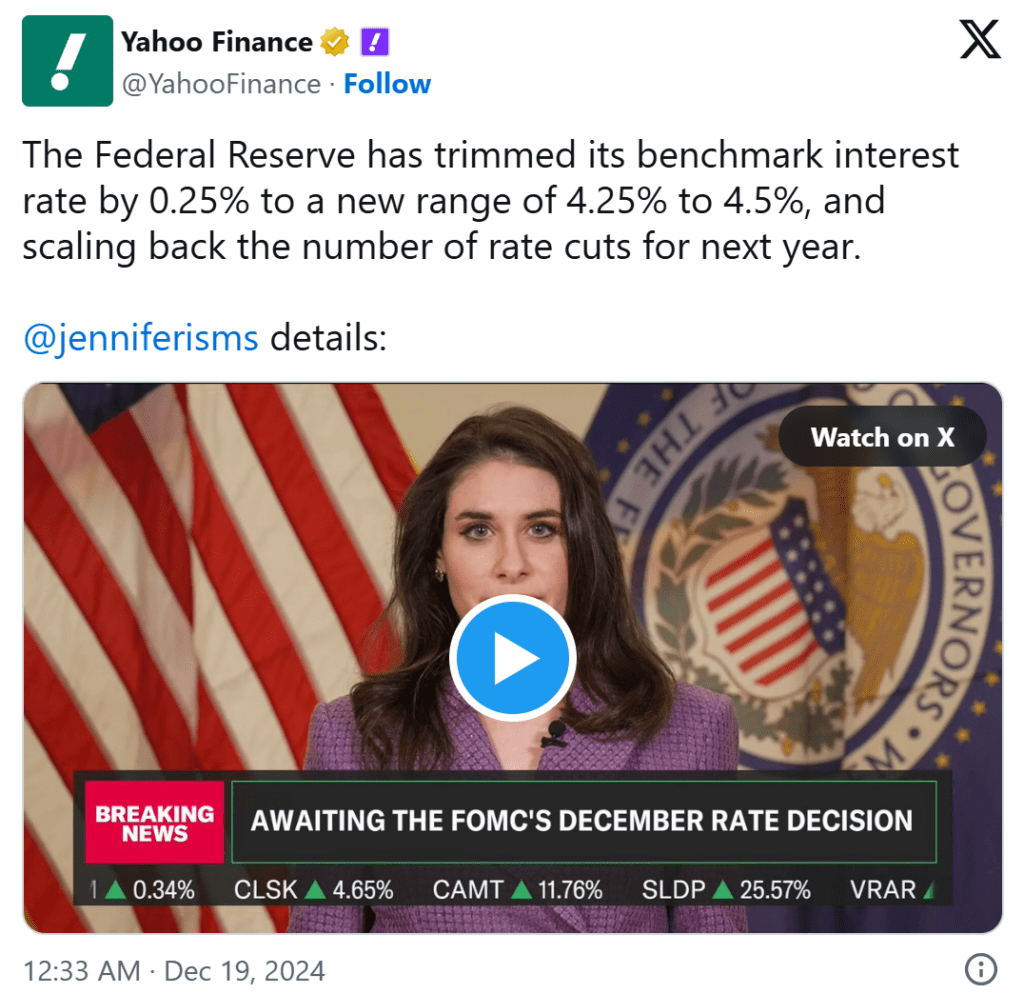Play the Yahoo Finance video
The width and height of the screenshot is (1024, 994).
tap(512, 658)
